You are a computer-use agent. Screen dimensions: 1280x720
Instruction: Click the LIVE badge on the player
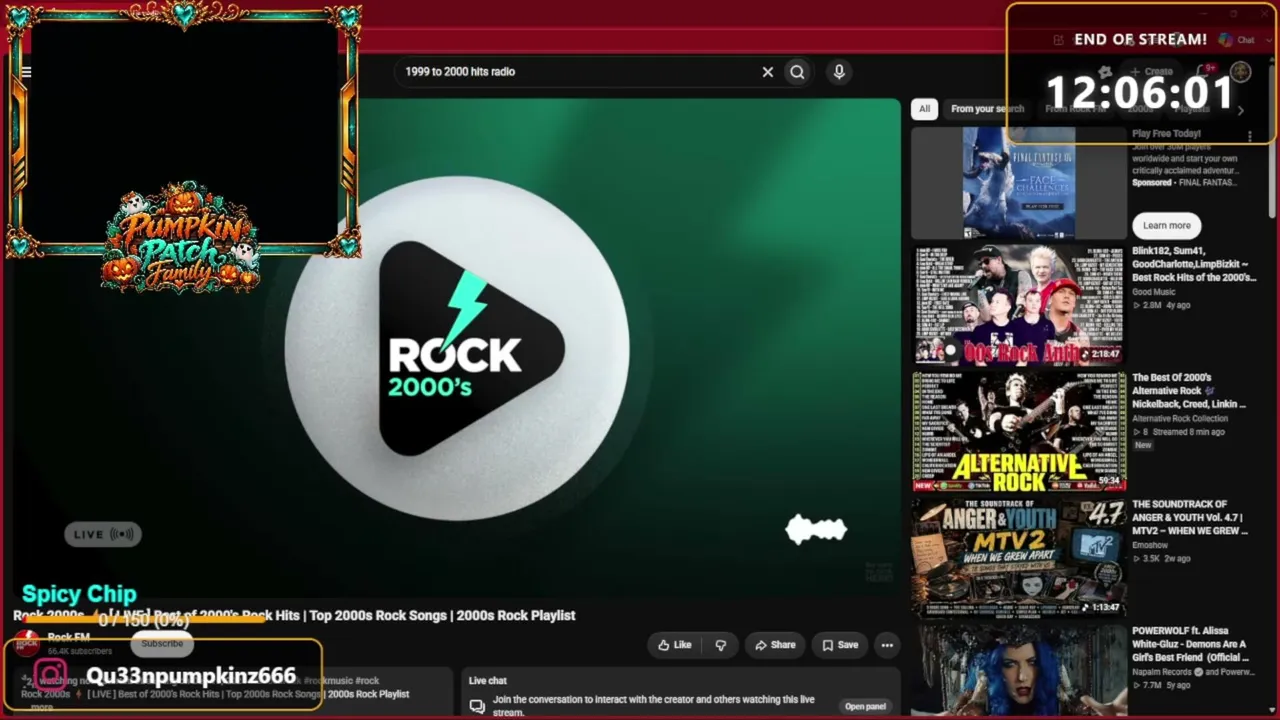102,534
